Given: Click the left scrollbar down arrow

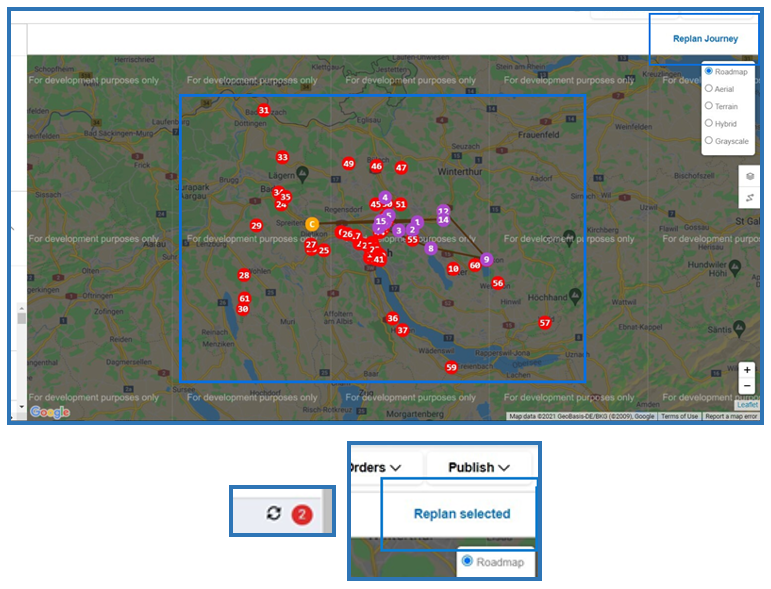Looking at the screenshot, I should (22, 407).
